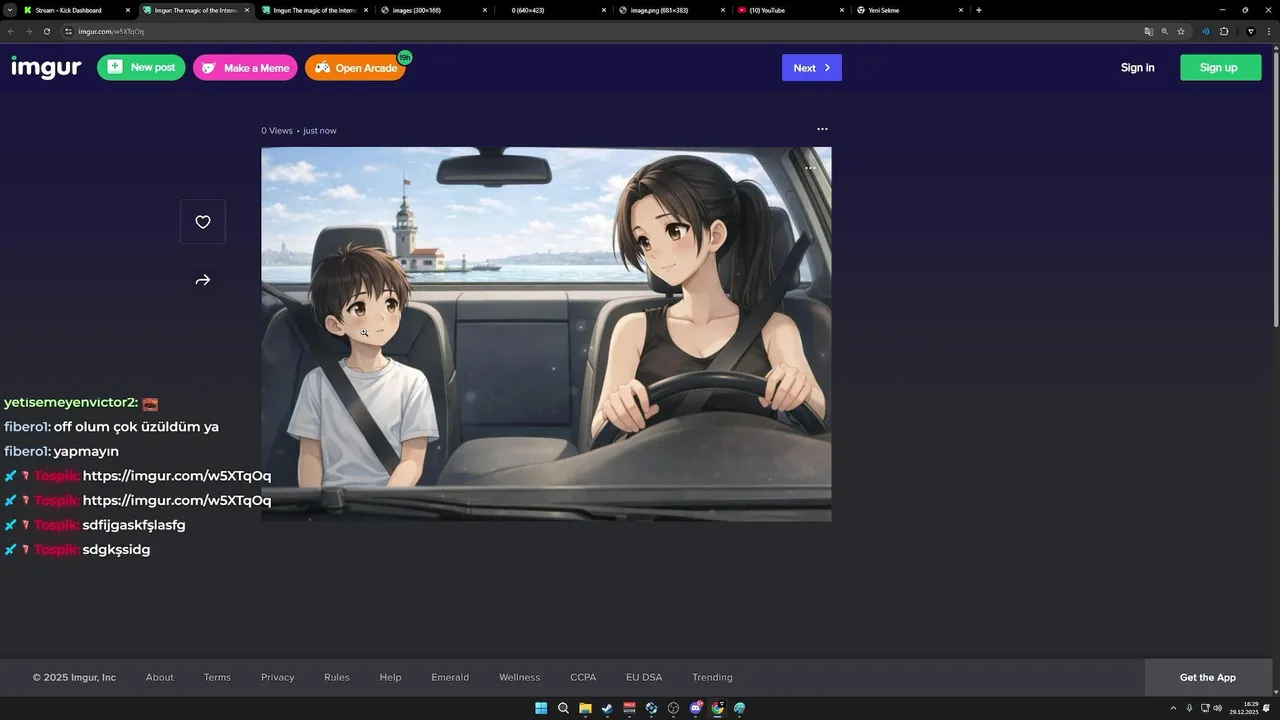The height and width of the screenshot is (720, 1280).
Task: Open the Terms footer link
Action: (217, 677)
